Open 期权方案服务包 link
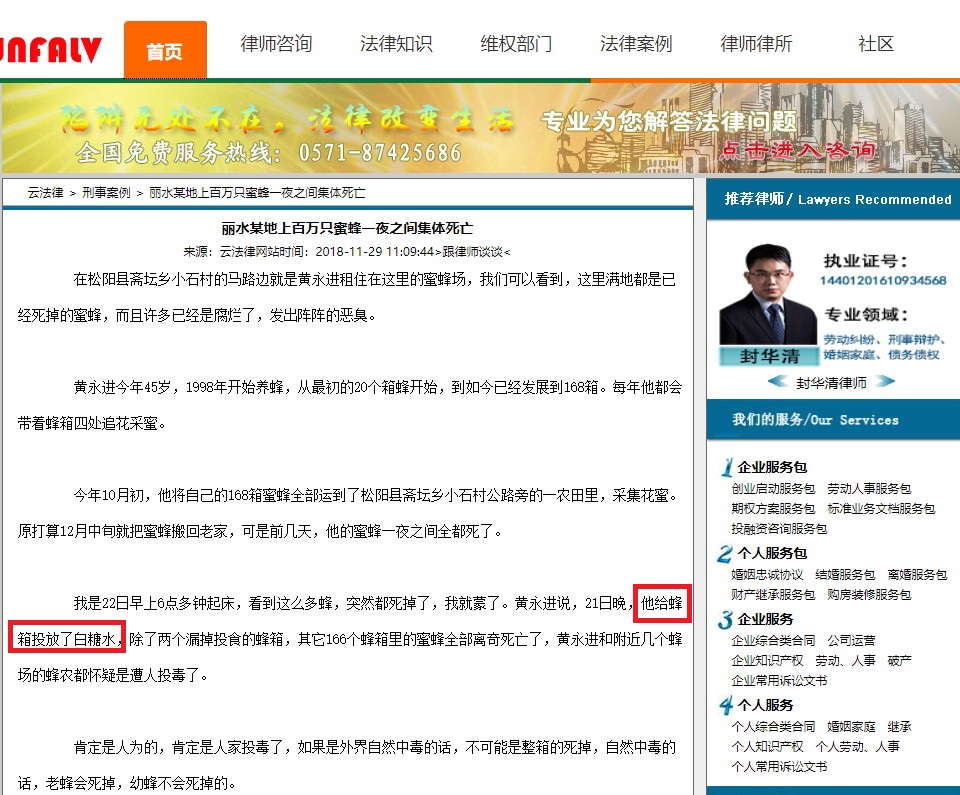Screen dimensions: 960x795 point(773,508)
